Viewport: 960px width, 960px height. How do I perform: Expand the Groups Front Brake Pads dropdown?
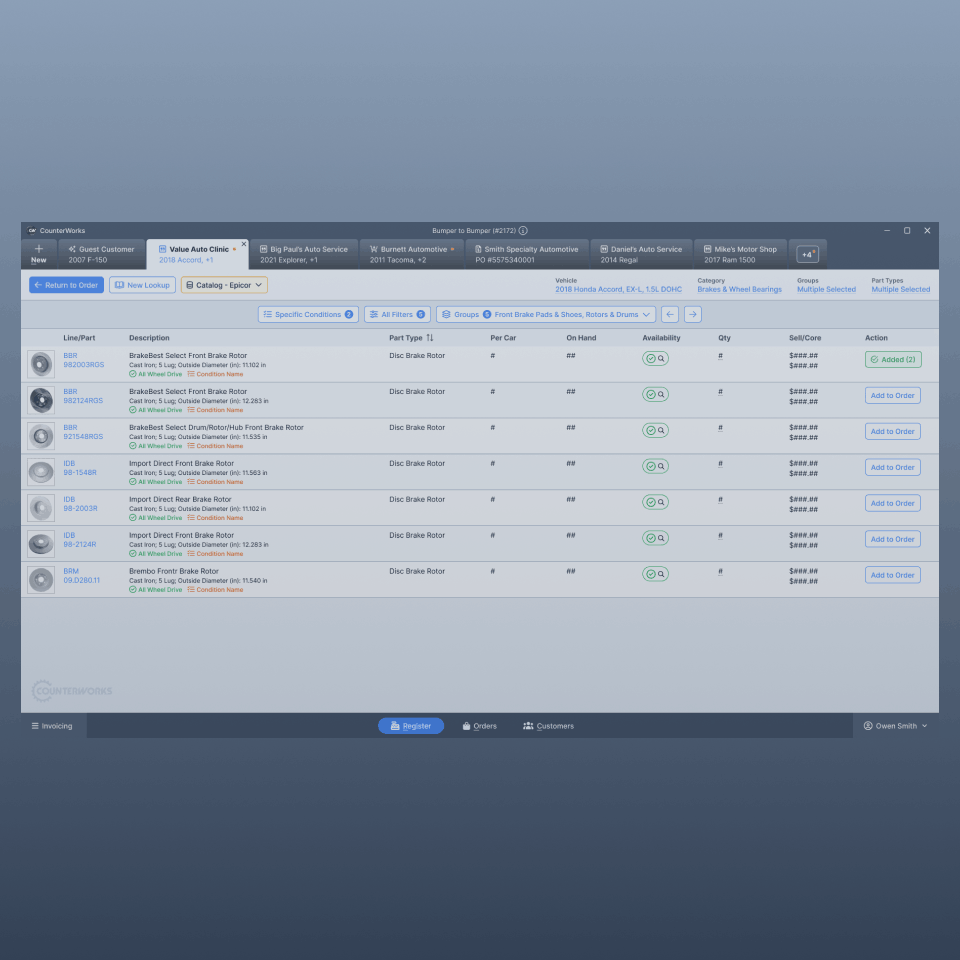(546, 314)
